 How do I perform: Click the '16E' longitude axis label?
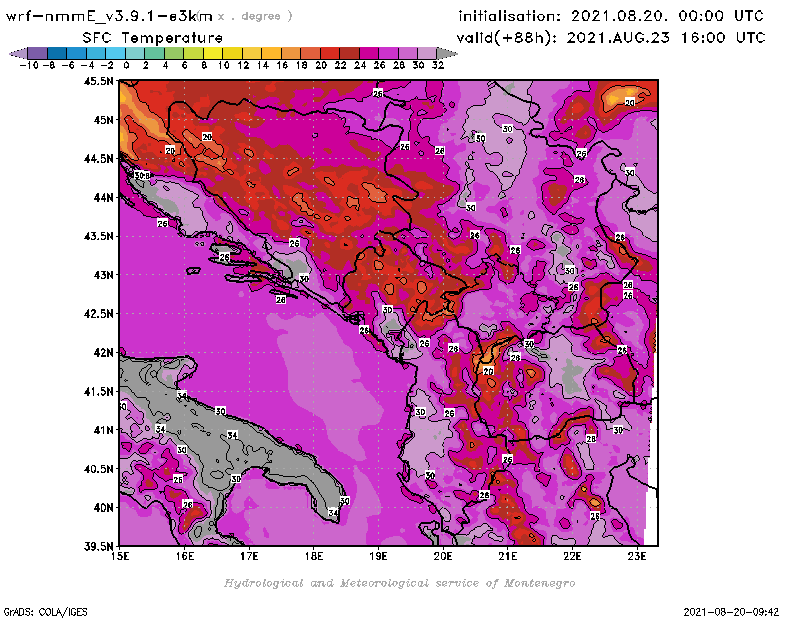click(185, 556)
